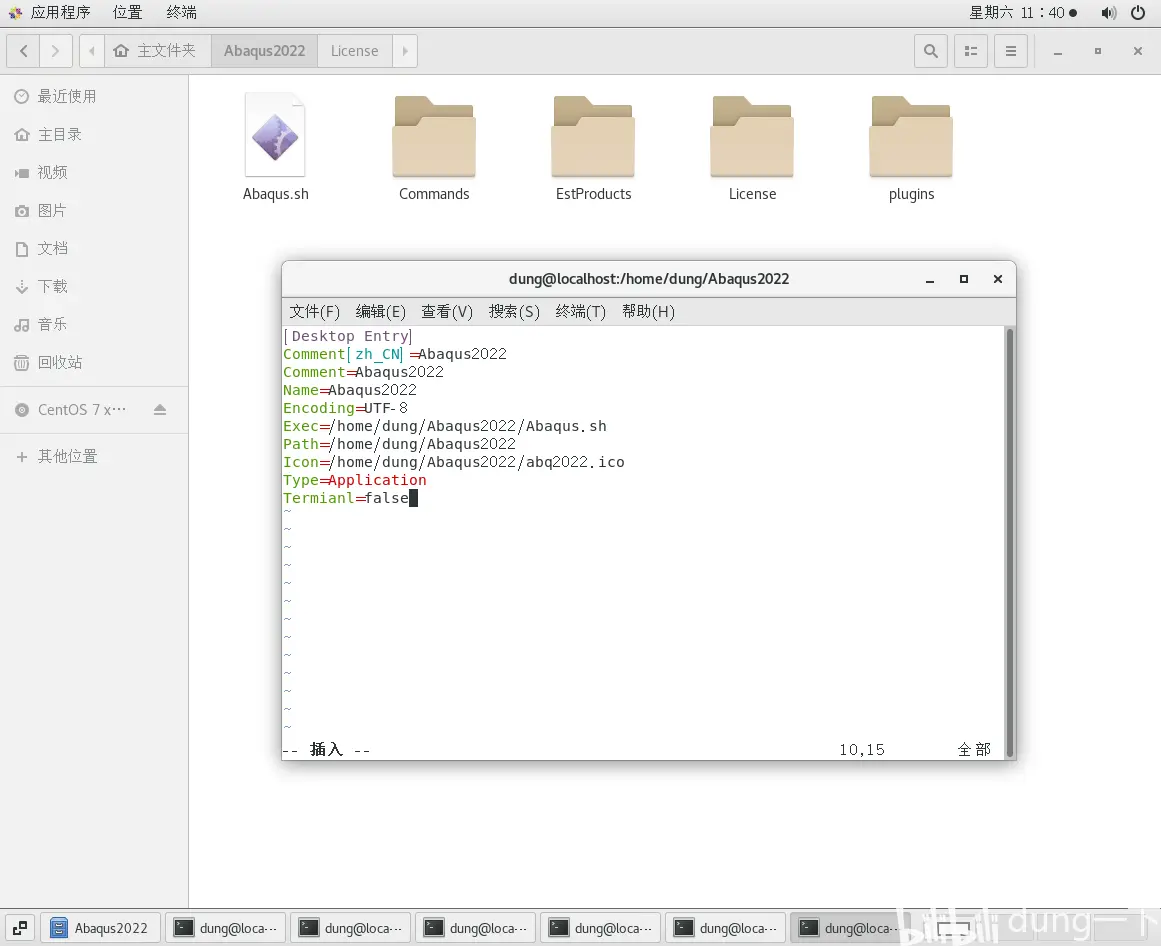Minimize the terminal window
This screenshot has width=1161, height=946.
pos(930,280)
